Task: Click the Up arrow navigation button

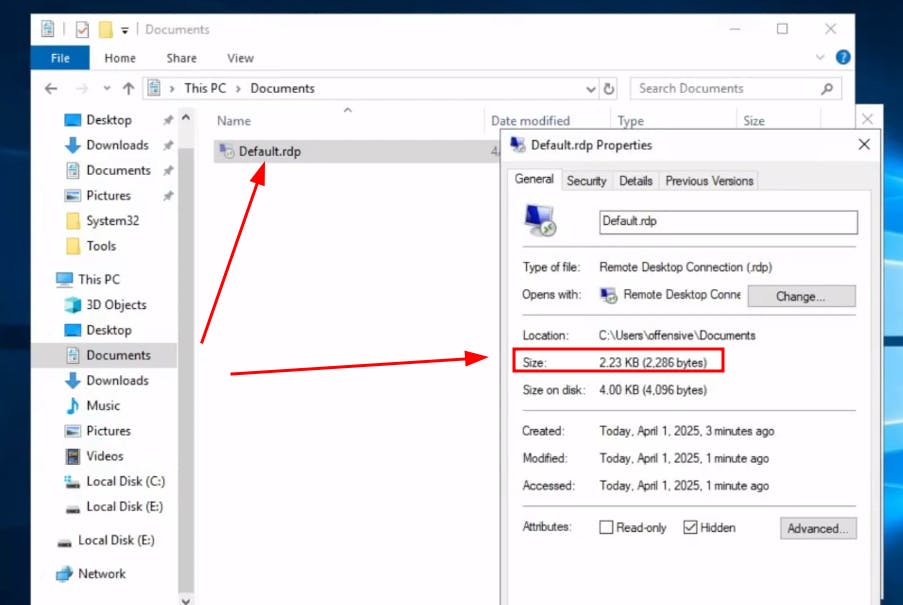Action: (x=128, y=88)
